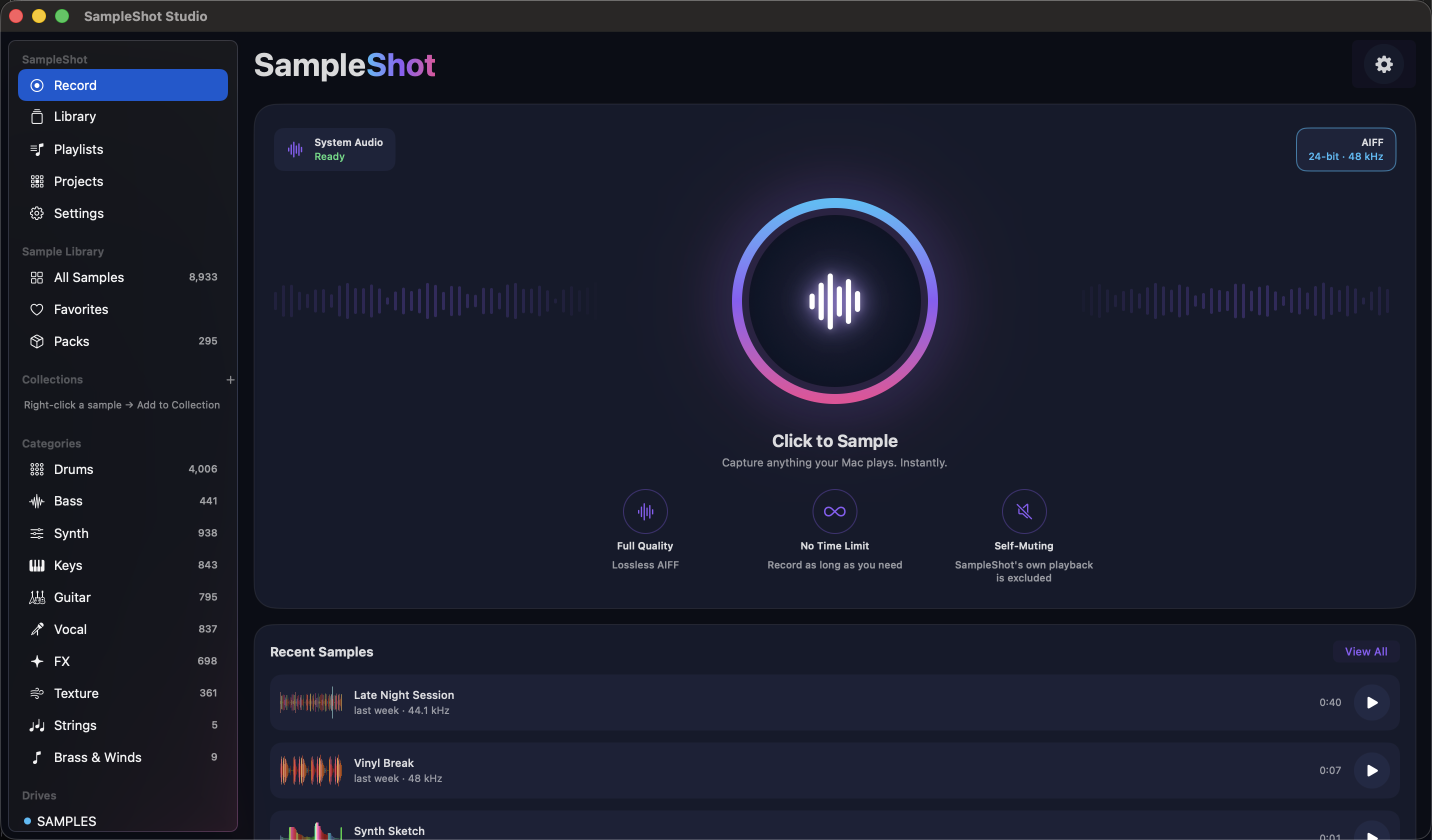Add a new collection with the plus icon
Screen dimensions: 1432x840
230,379
